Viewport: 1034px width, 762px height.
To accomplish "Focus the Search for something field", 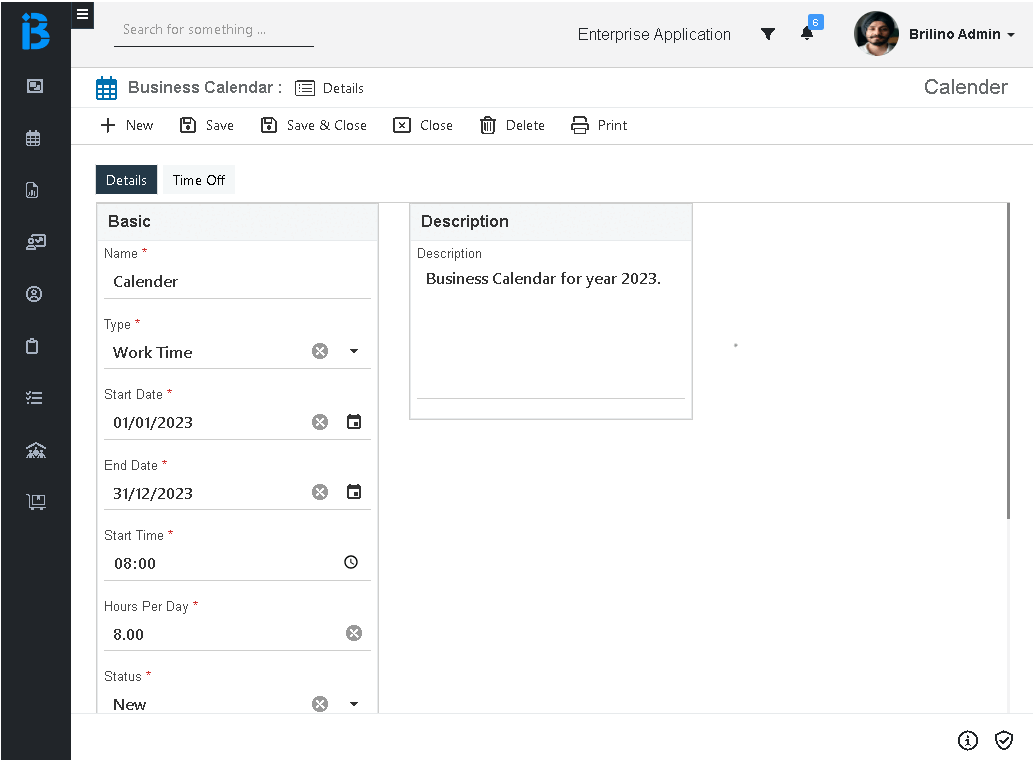I will coord(214,30).
